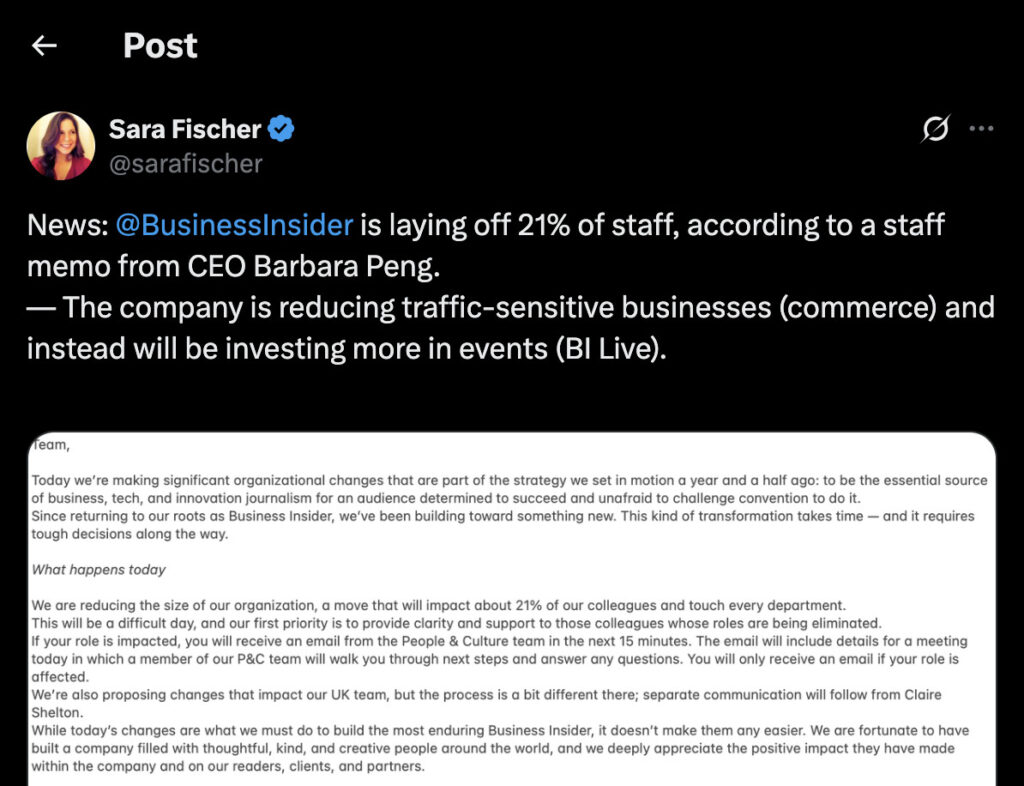Viewport: 1024px width, 786px height.
Task: Click the blue verified checkmark badge
Action: pos(281,129)
